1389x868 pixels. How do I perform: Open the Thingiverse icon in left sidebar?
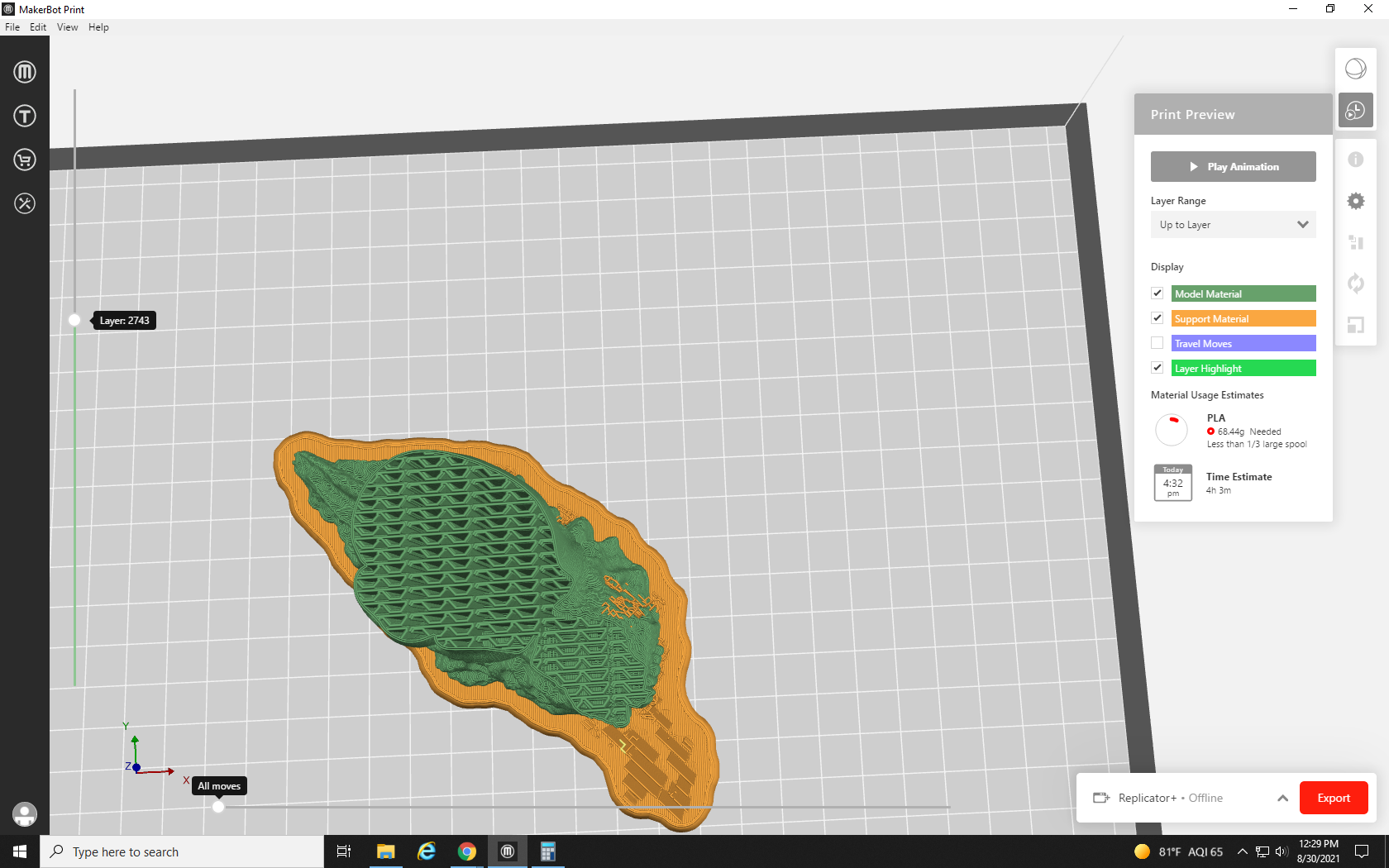click(x=25, y=116)
